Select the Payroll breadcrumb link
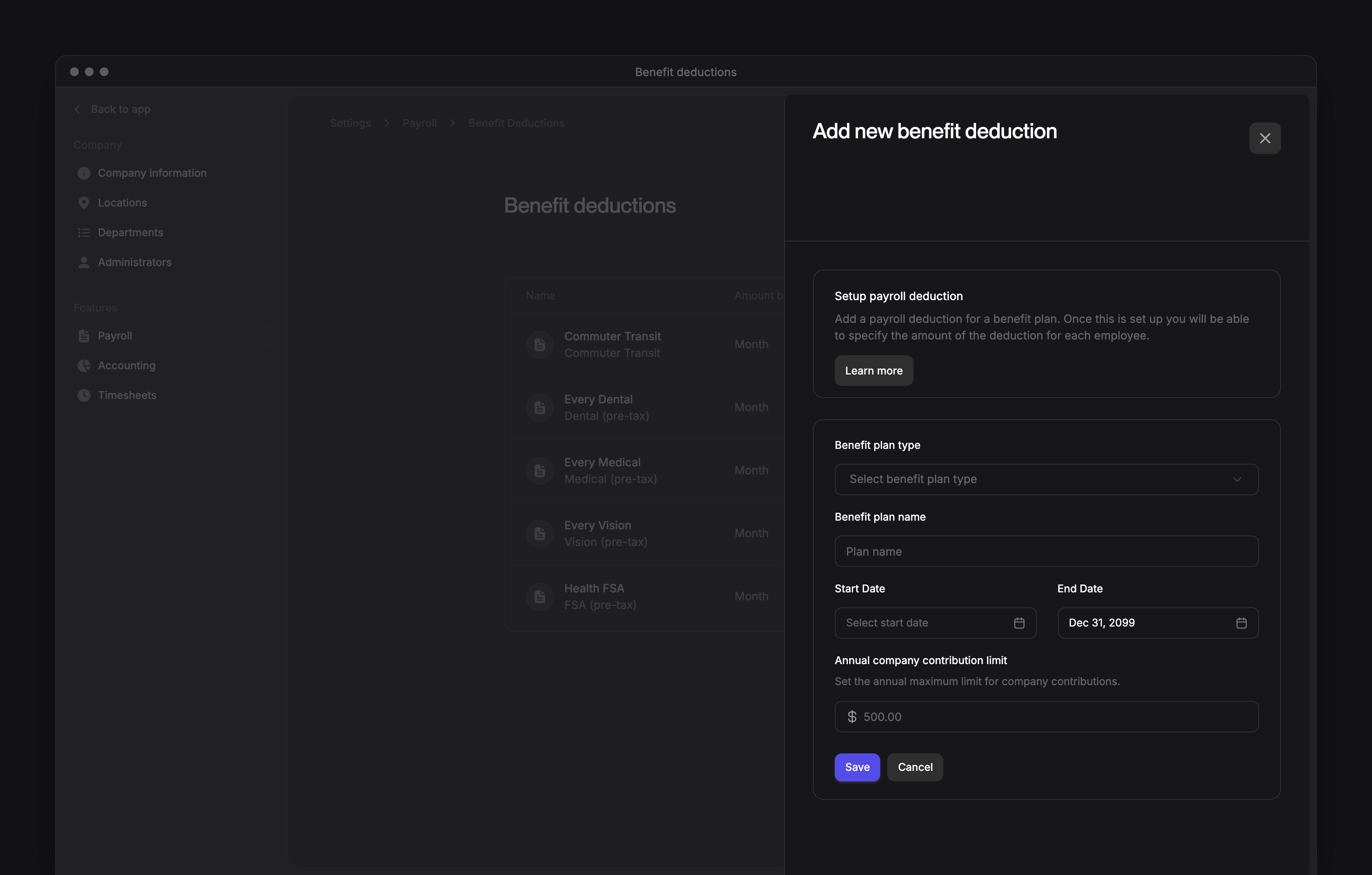Image resolution: width=1372 pixels, height=875 pixels. point(420,123)
